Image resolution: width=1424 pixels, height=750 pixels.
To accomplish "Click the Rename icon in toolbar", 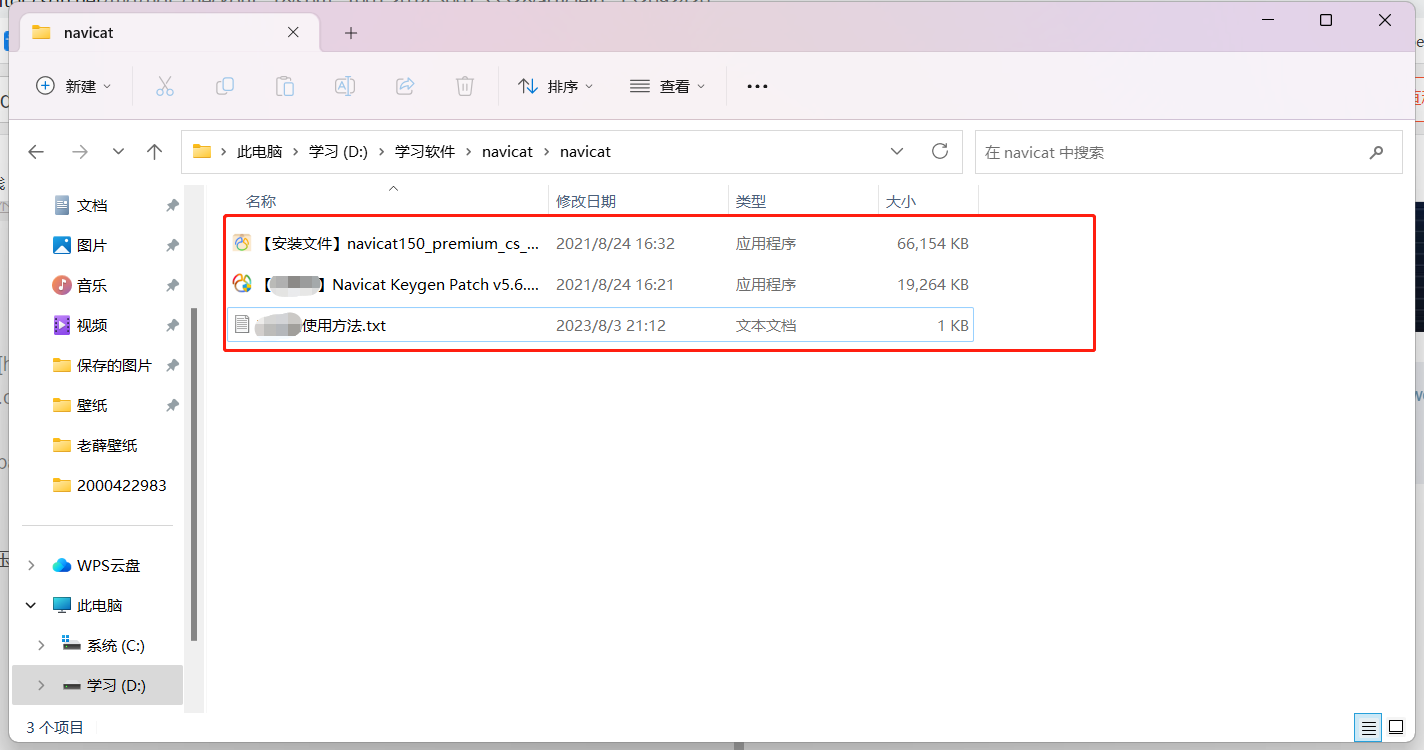I will tap(345, 86).
